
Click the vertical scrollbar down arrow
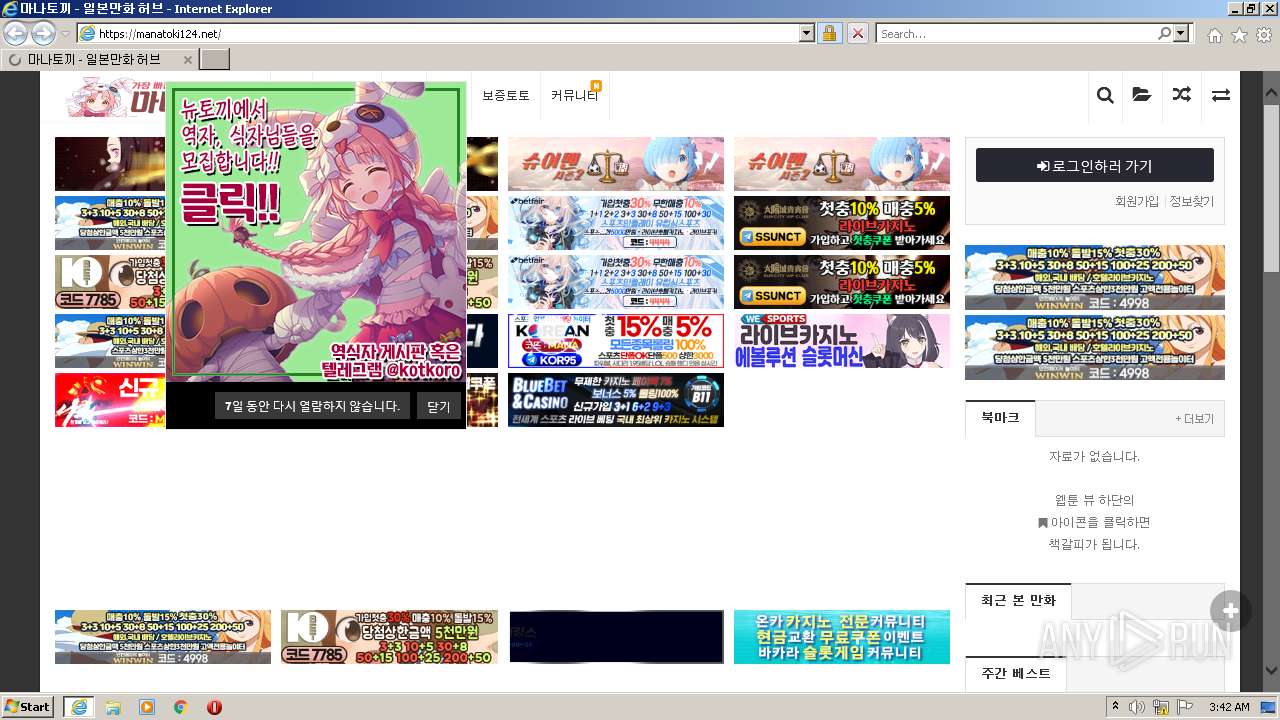(1271, 670)
